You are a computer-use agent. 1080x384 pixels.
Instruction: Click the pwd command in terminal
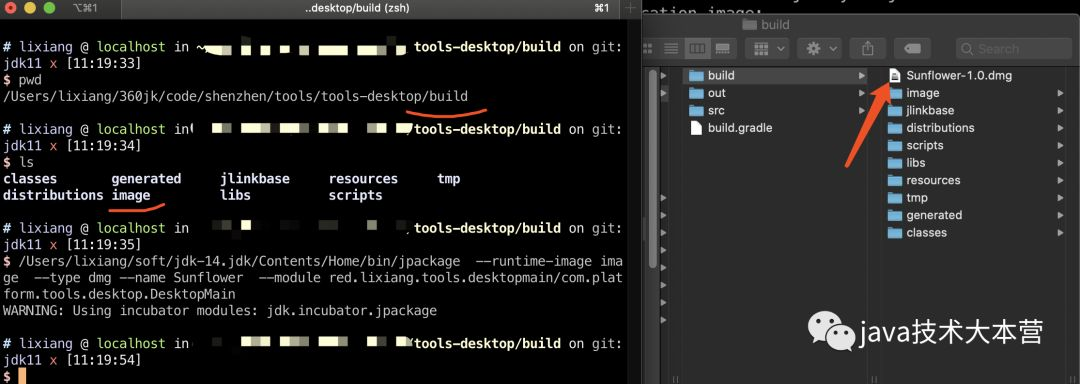pyautogui.click(x=30, y=80)
